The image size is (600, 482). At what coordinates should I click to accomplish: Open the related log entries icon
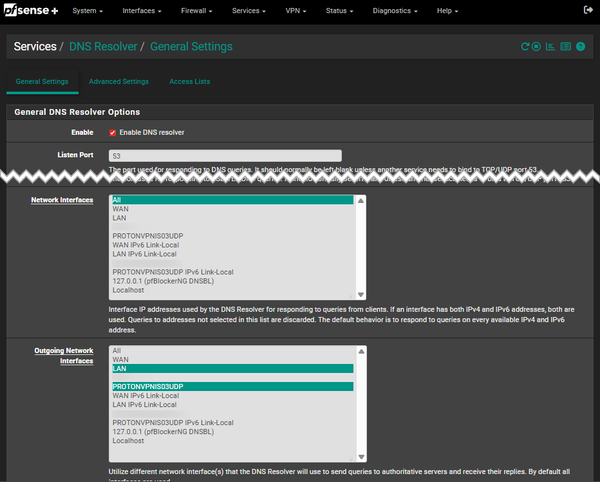pos(566,47)
